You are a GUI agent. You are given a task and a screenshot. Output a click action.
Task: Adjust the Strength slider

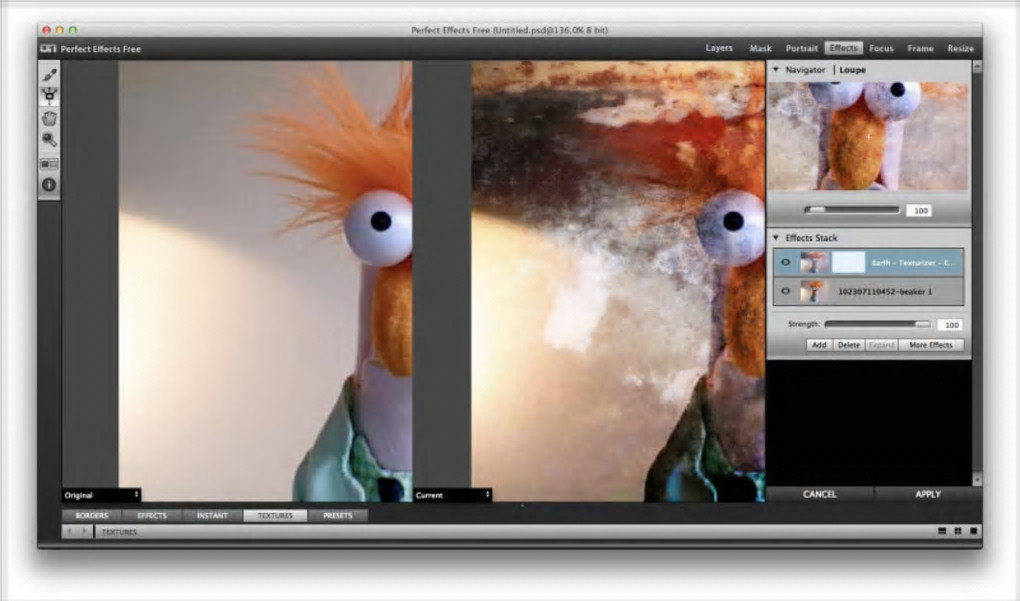click(x=878, y=324)
